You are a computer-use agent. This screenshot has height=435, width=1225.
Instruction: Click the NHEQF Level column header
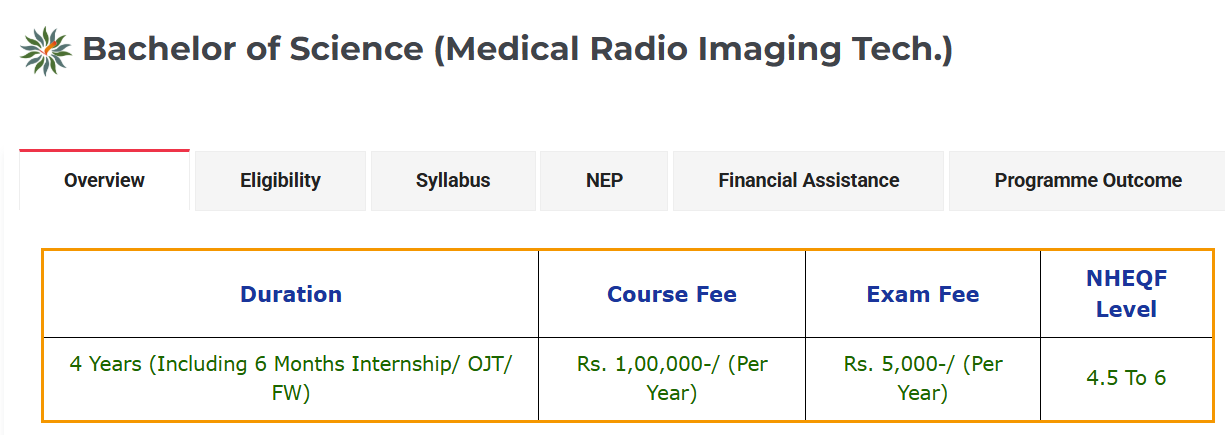click(x=1126, y=294)
